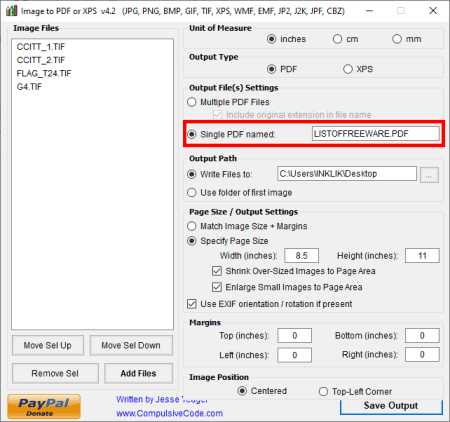Click the page Height input field
The height and width of the screenshot is (422, 450).
[x=422, y=256]
